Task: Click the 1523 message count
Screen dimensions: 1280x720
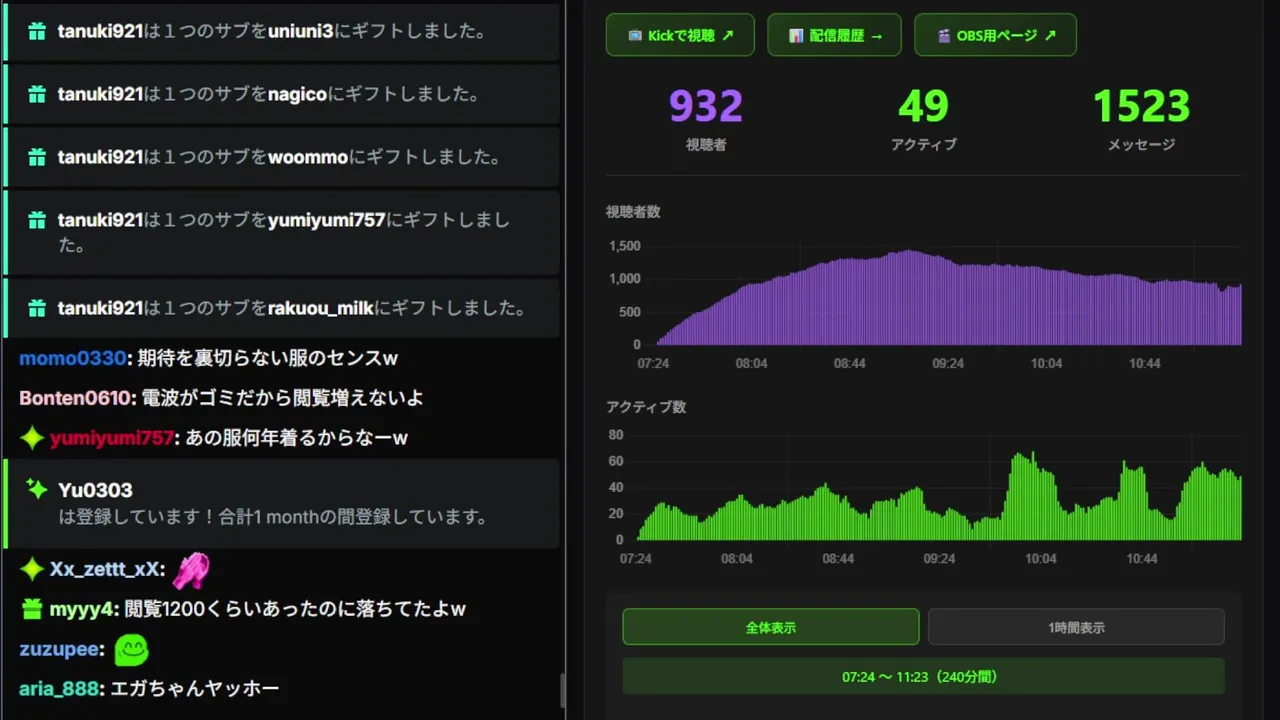Action: (x=1141, y=106)
